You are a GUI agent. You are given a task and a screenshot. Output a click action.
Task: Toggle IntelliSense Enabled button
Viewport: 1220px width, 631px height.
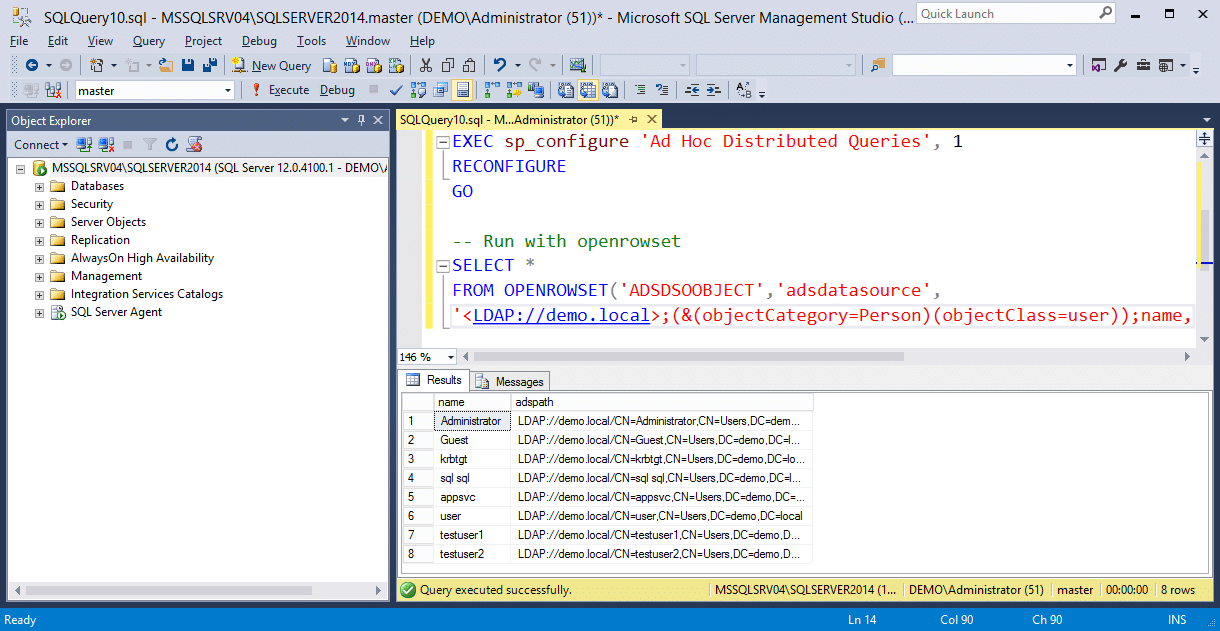point(462,90)
